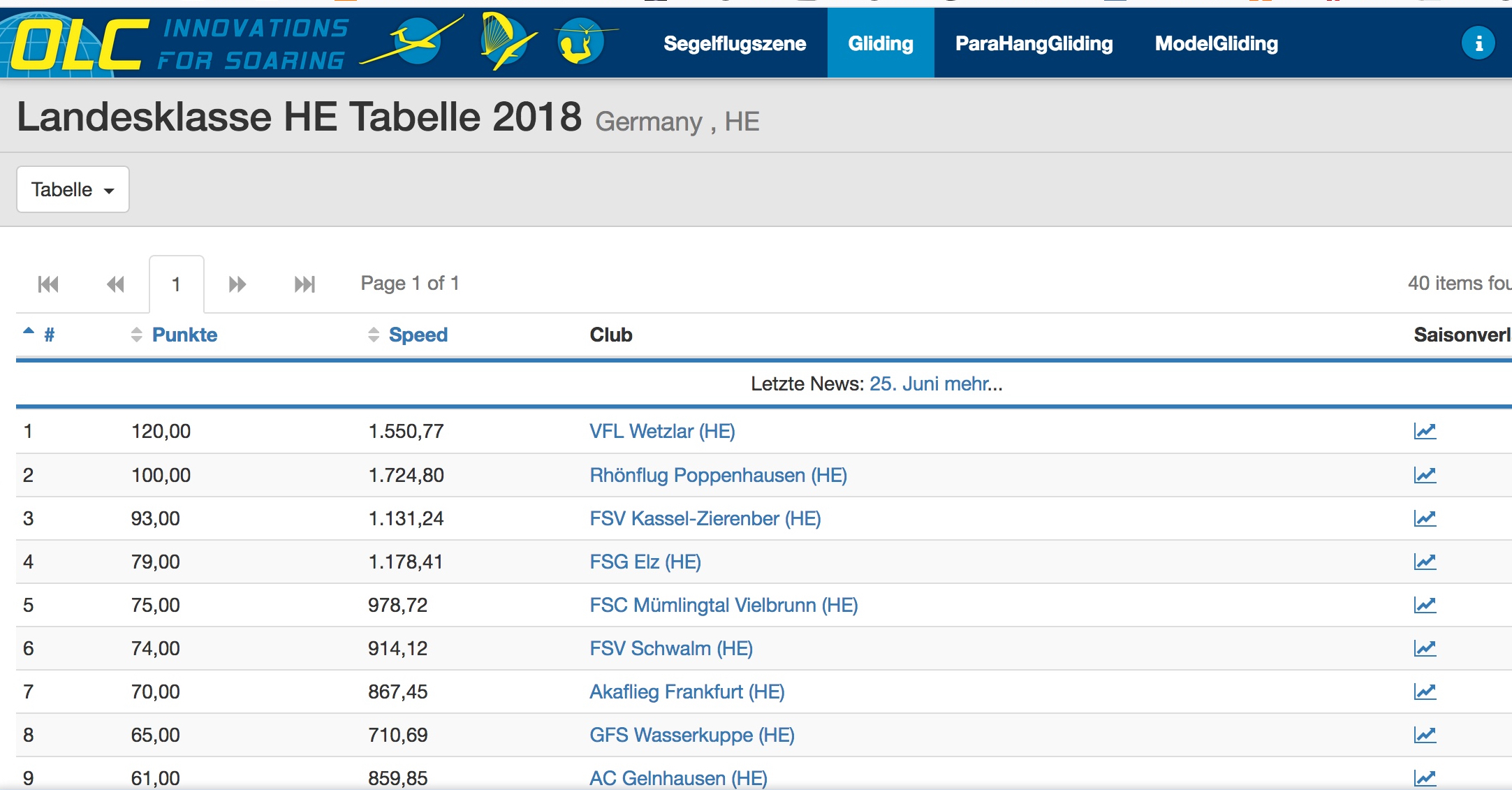
Task: Click the 1.724,80 speed value
Action: (406, 475)
